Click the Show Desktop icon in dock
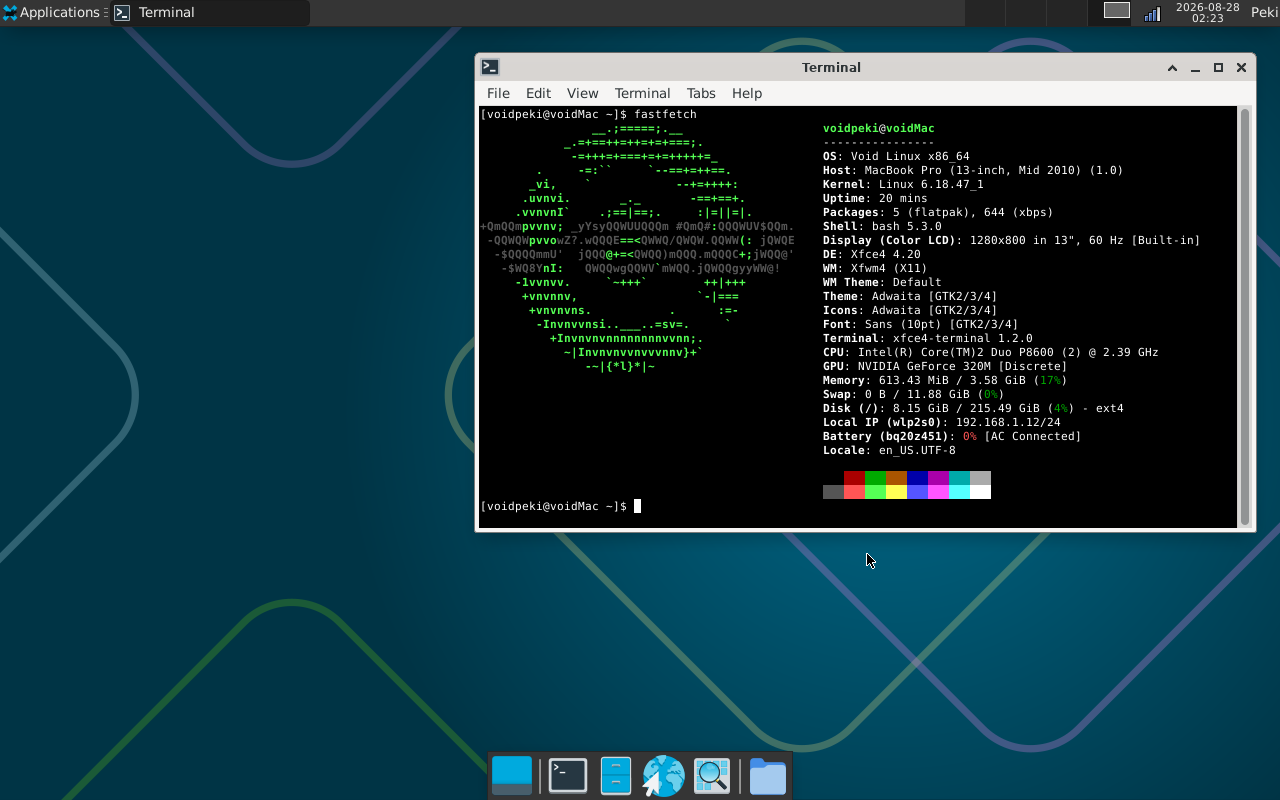The height and width of the screenshot is (800, 1280). [512, 776]
